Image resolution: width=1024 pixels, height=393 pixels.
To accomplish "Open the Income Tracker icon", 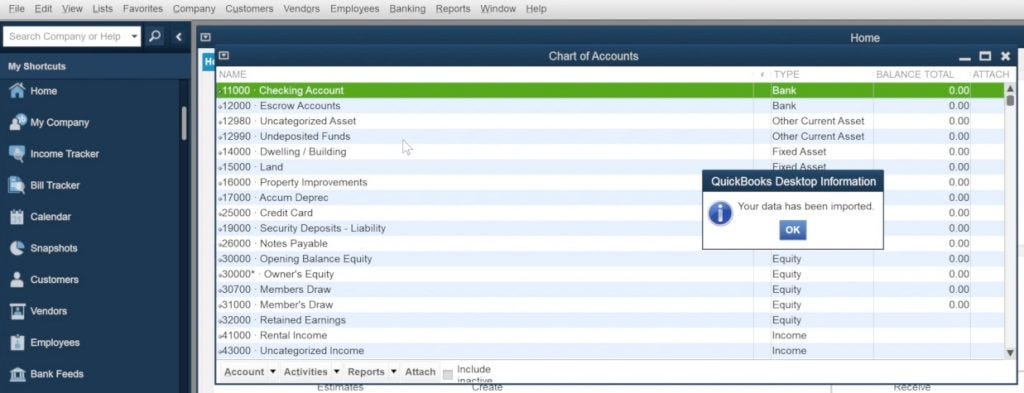I will pos(18,153).
